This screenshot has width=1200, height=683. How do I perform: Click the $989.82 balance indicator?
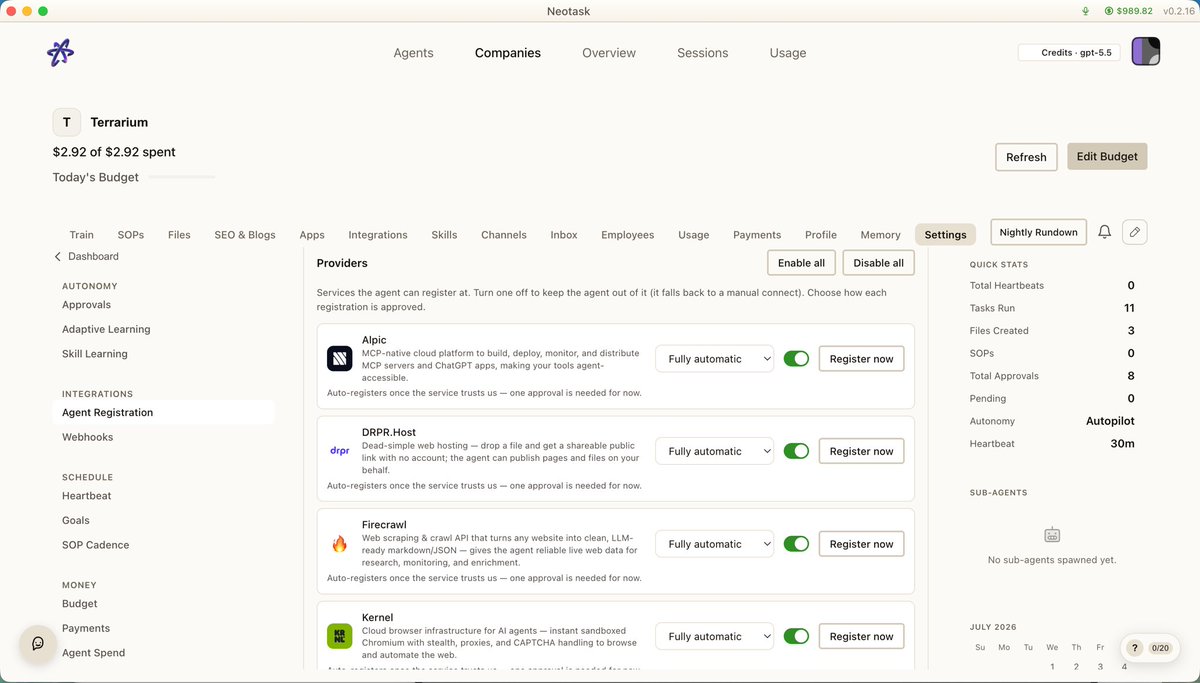click(1129, 11)
